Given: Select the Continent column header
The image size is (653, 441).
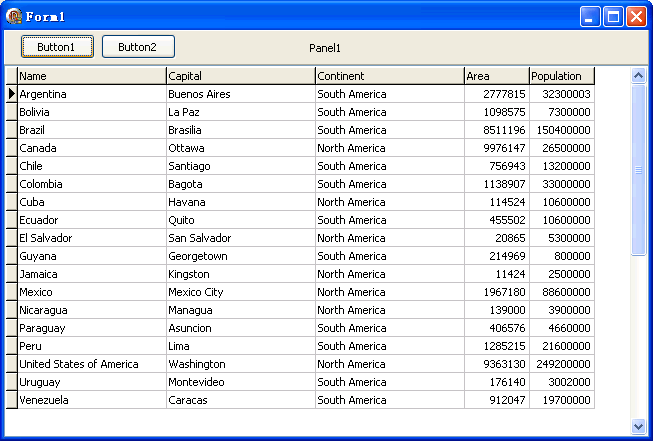Looking at the screenshot, I should 390,76.
